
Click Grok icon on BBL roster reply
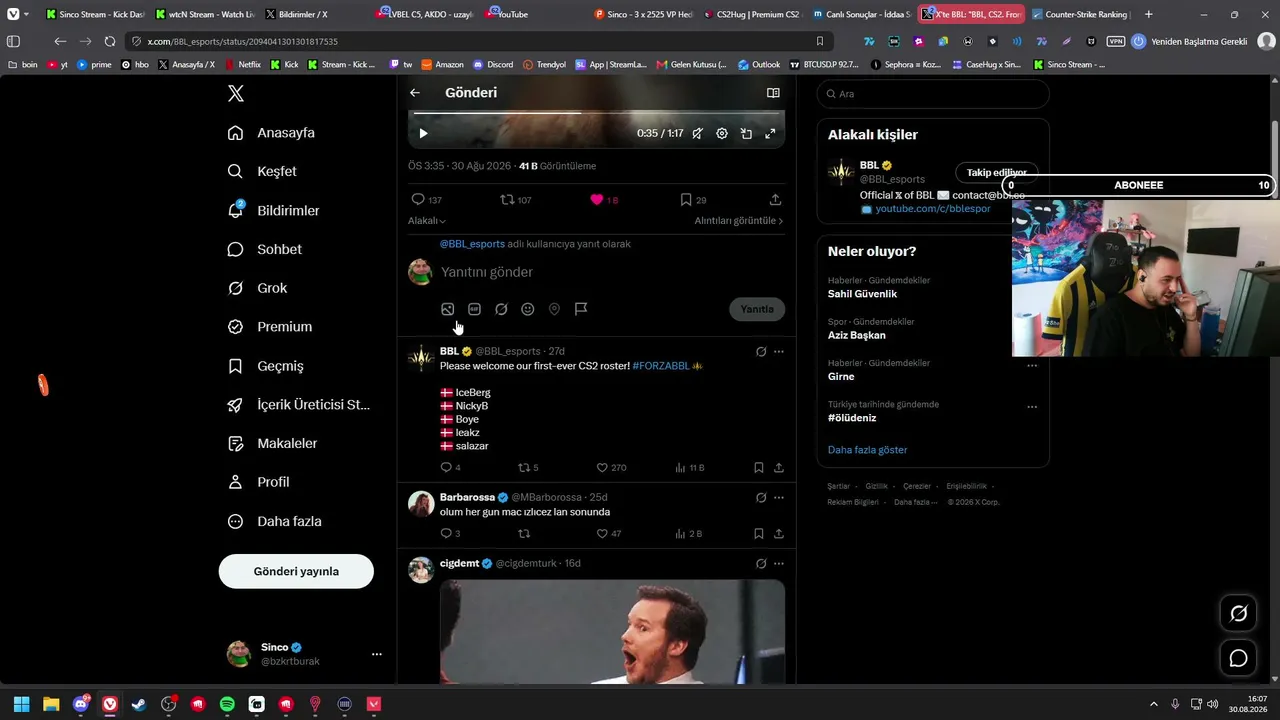(761, 352)
